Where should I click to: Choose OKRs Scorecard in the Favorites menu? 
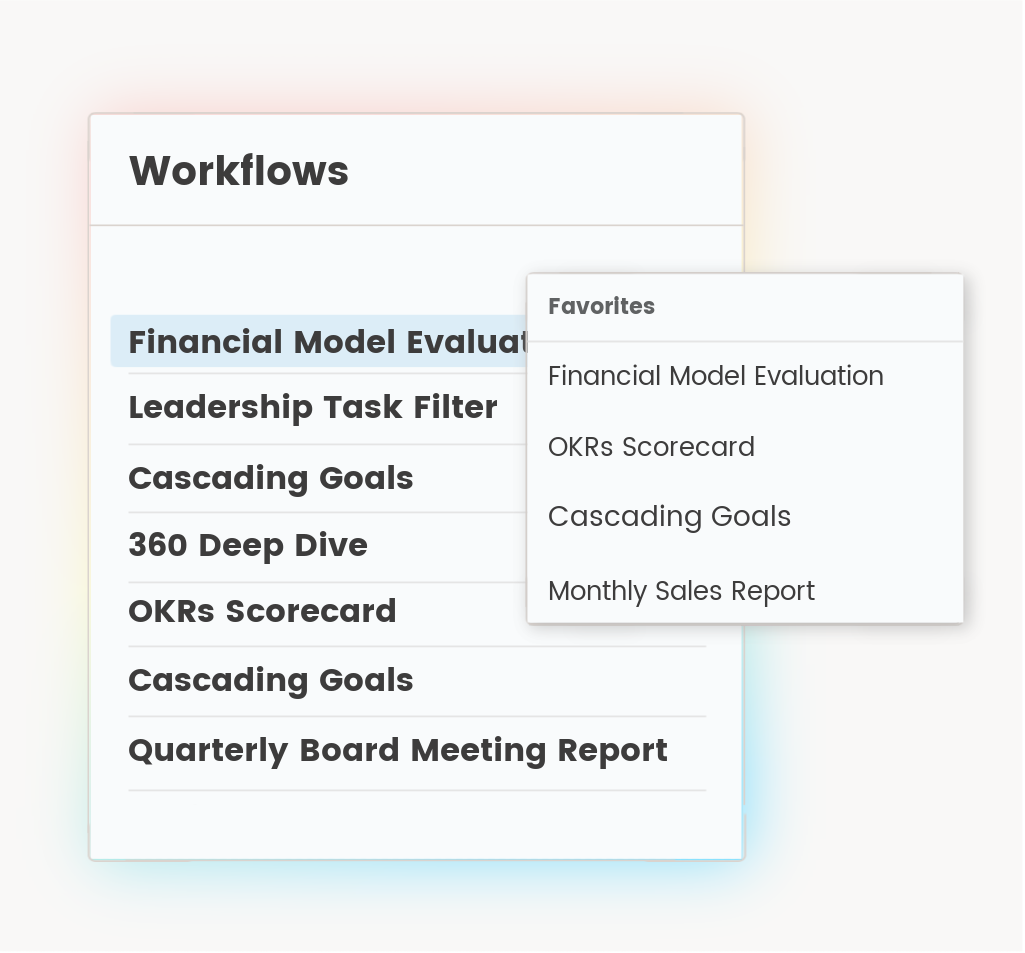pos(651,446)
